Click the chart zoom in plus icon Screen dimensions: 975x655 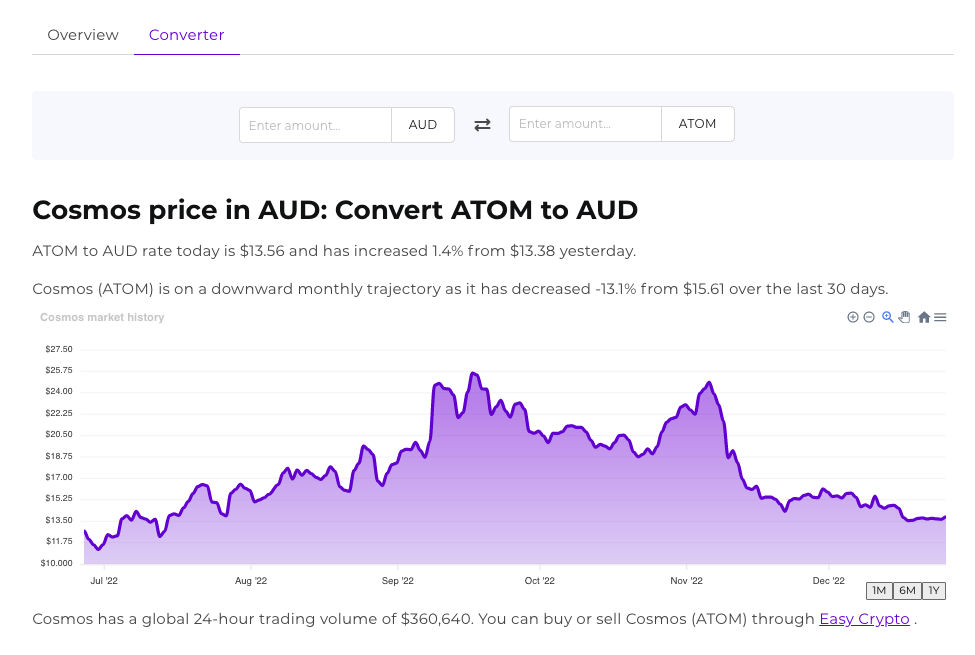853,317
